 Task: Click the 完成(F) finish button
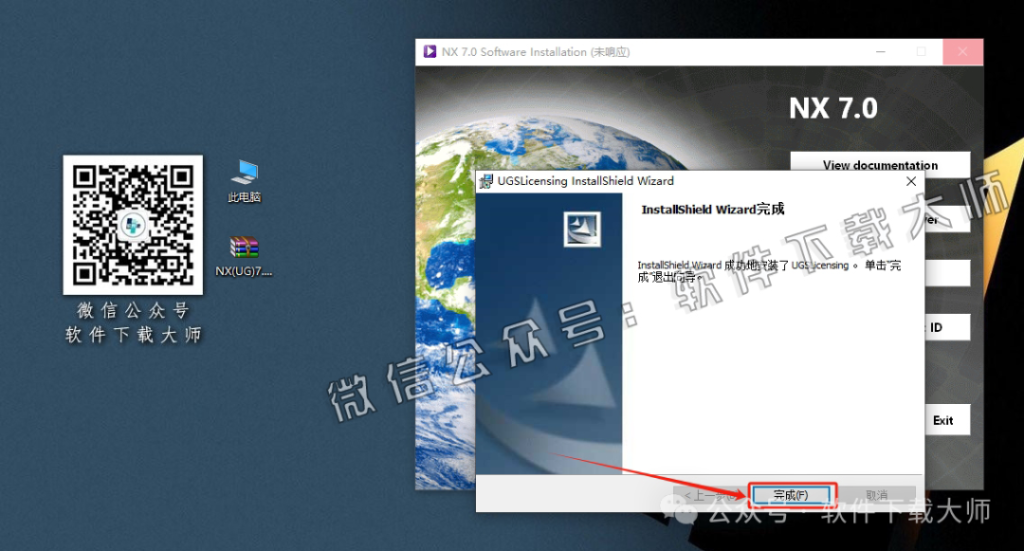click(790, 495)
